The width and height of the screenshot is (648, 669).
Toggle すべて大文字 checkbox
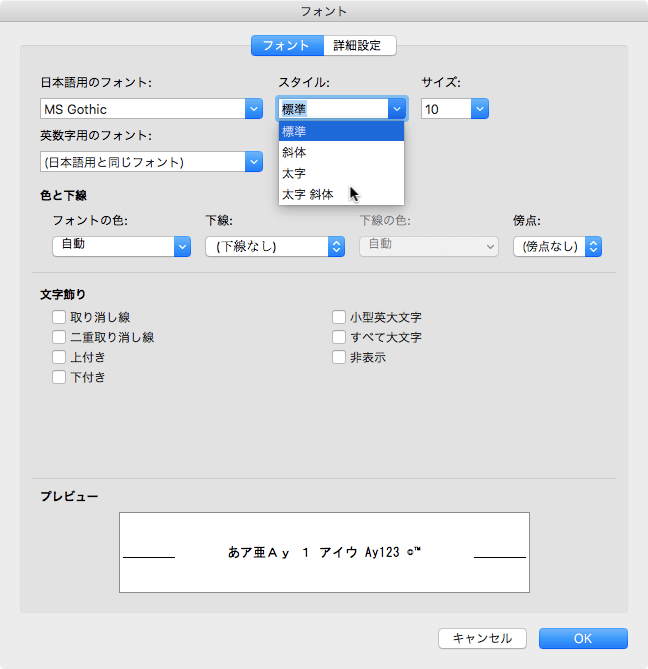tap(339, 337)
